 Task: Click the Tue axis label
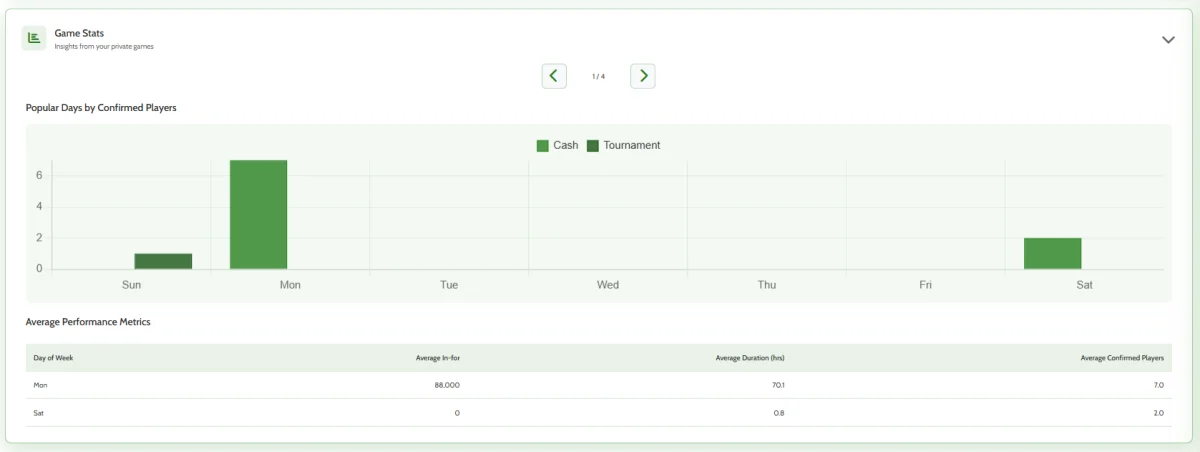tap(449, 285)
